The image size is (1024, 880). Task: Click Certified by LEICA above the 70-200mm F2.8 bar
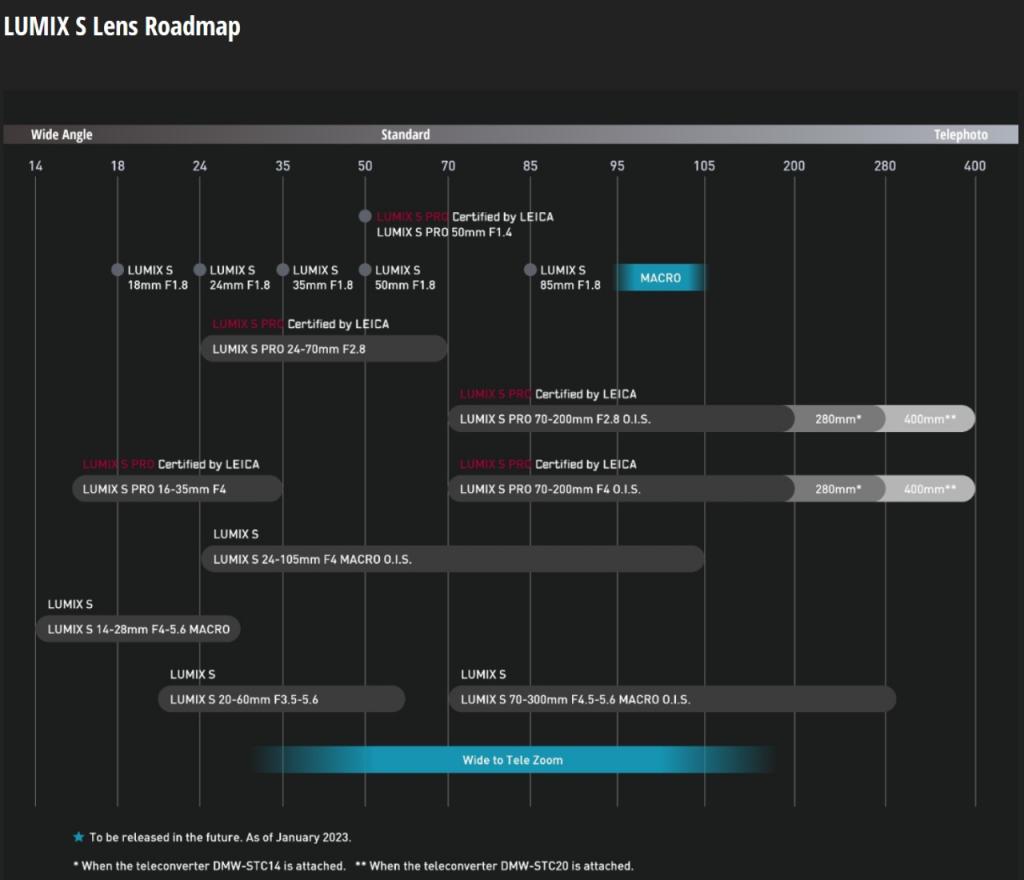click(586, 394)
